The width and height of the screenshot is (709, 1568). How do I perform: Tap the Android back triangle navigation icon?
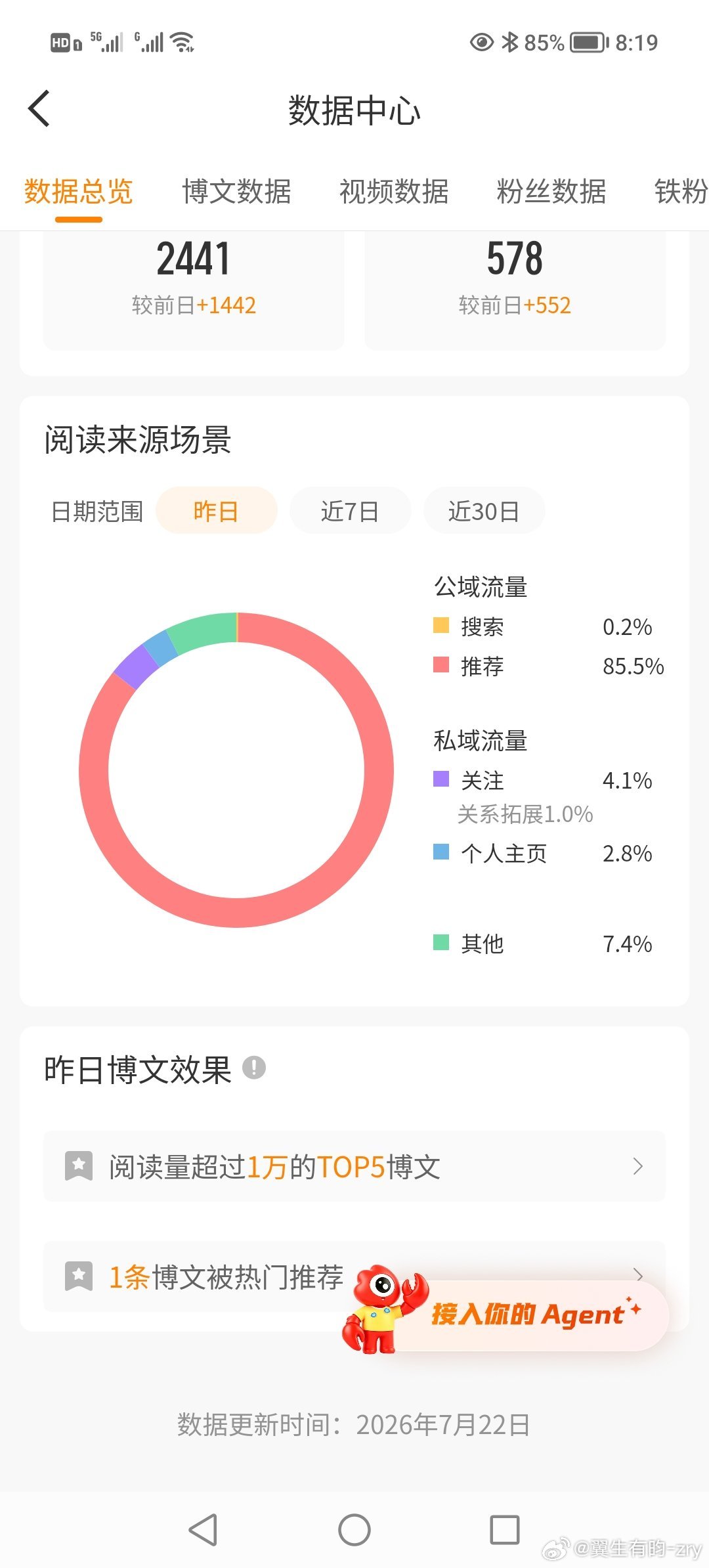pos(204,1530)
